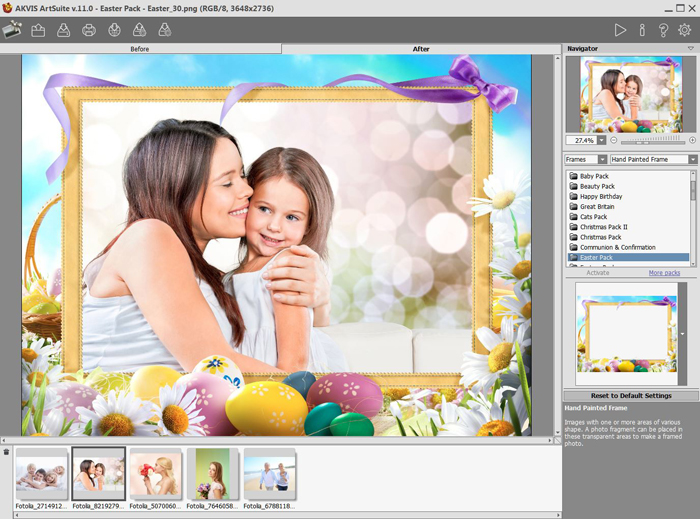Click the Run processing play icon
Screen dimensions: 700x519
pos(620,30)
